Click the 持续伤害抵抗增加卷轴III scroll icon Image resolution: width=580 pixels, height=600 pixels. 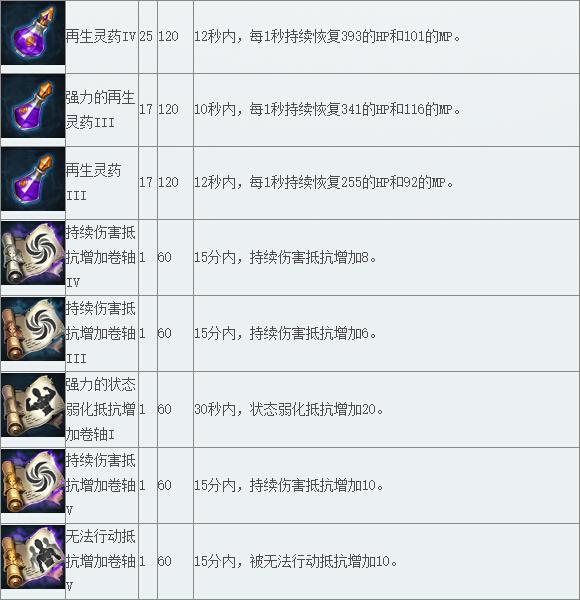click(33, 329)
